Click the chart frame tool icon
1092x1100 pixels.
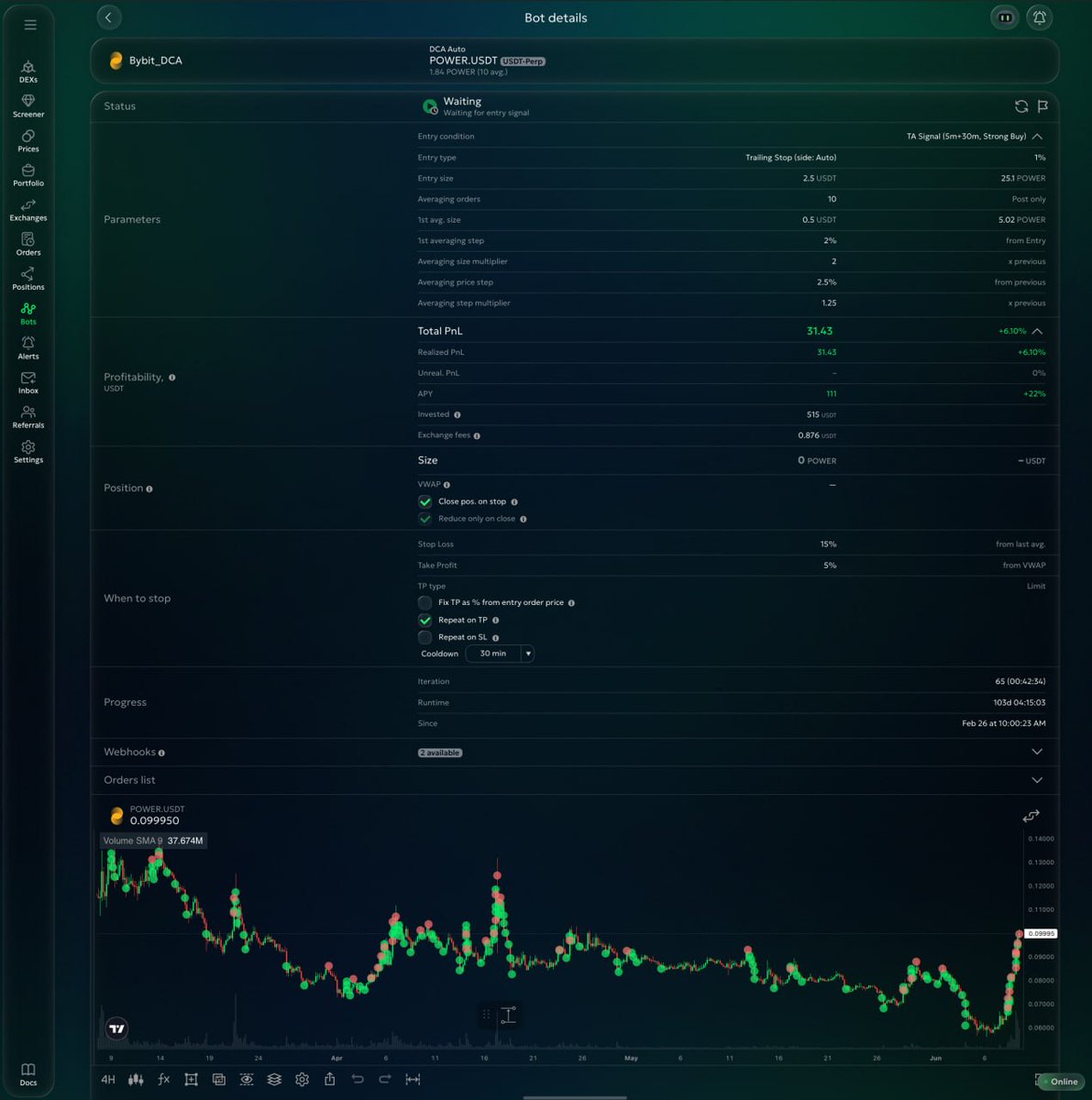pyautogui.click(x=191, y=1080)
